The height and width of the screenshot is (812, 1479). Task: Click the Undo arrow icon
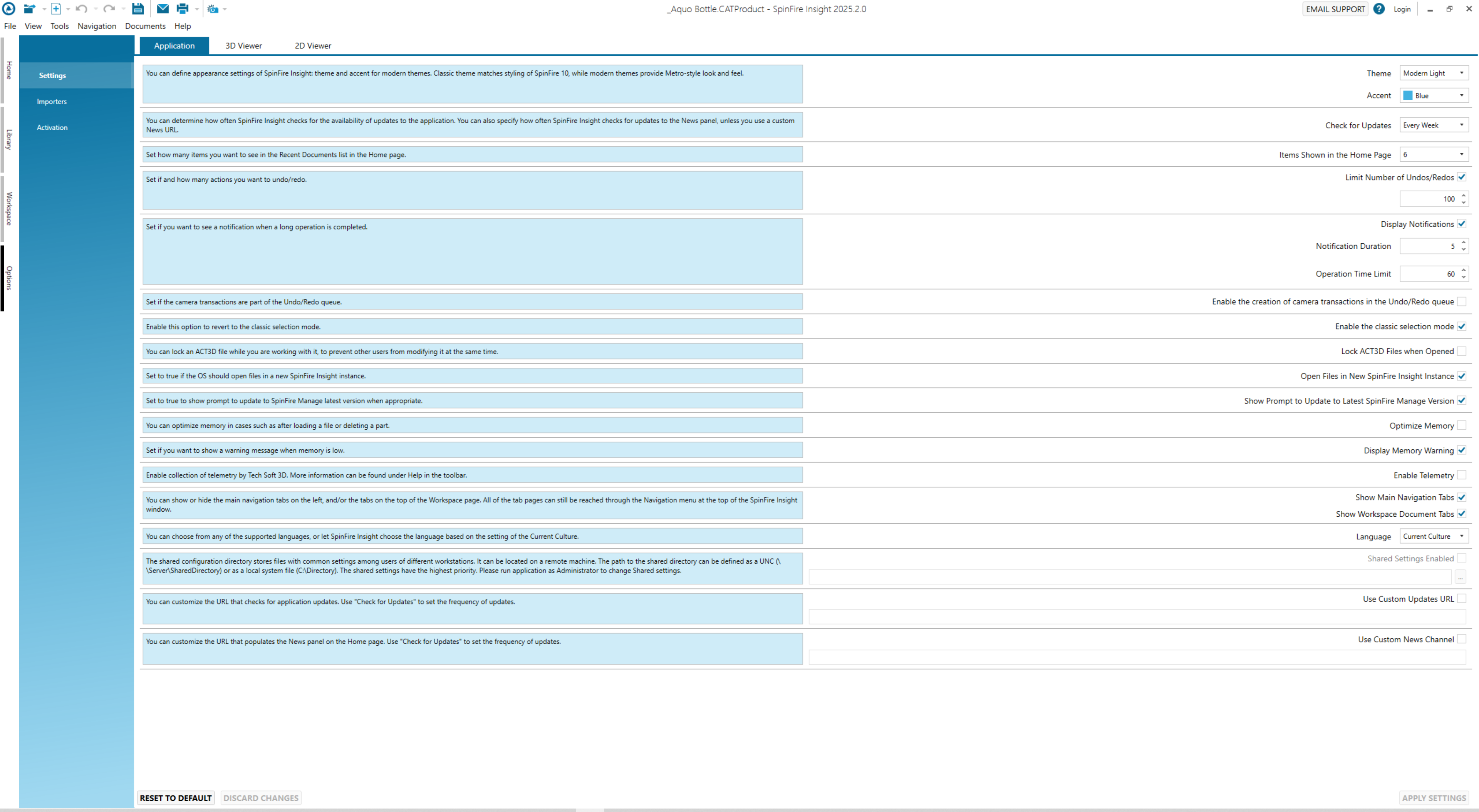tap(82, 8)
